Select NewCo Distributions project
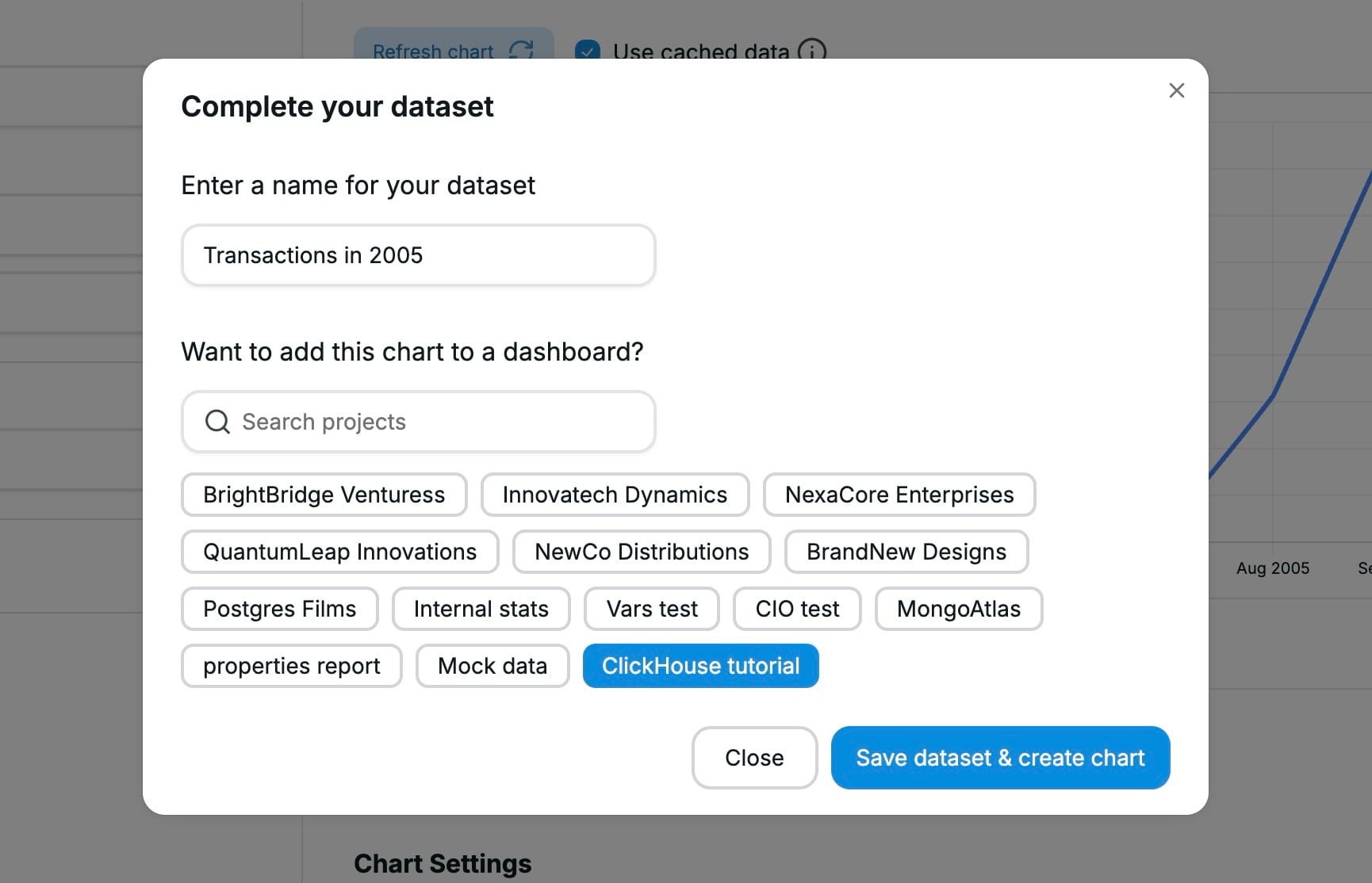The width and height of the screenshot is (1372, 883). (641, 552)
